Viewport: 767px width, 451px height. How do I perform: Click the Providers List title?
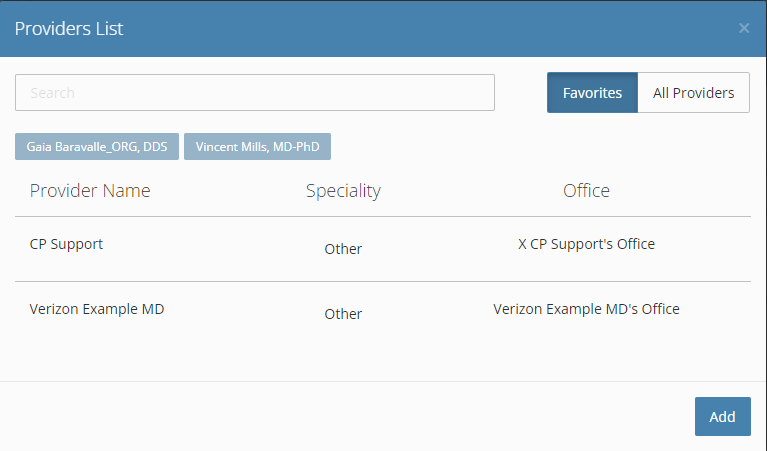69,28
